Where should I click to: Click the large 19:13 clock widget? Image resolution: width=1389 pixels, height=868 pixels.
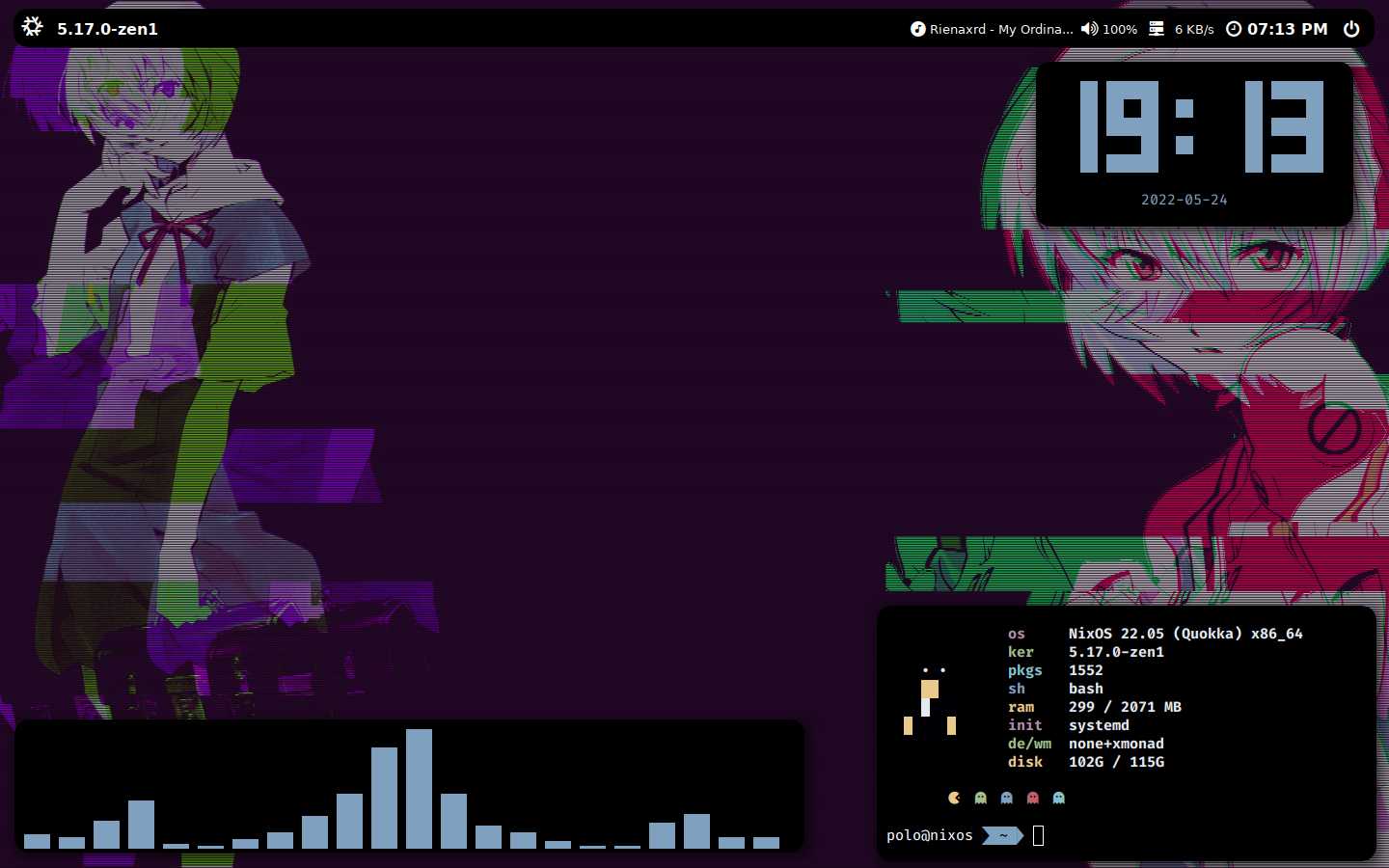pyautogui.click(x=1201, y=127)
